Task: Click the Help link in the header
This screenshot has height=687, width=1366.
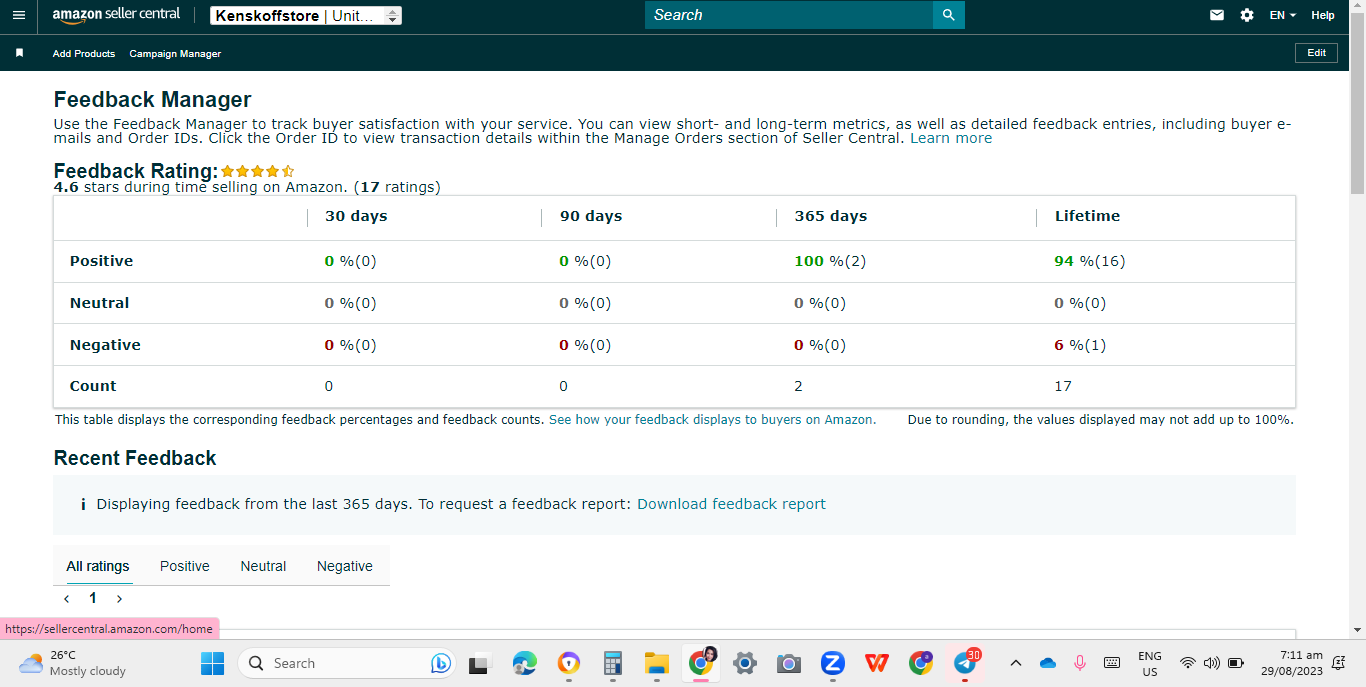Action: 1323,15
